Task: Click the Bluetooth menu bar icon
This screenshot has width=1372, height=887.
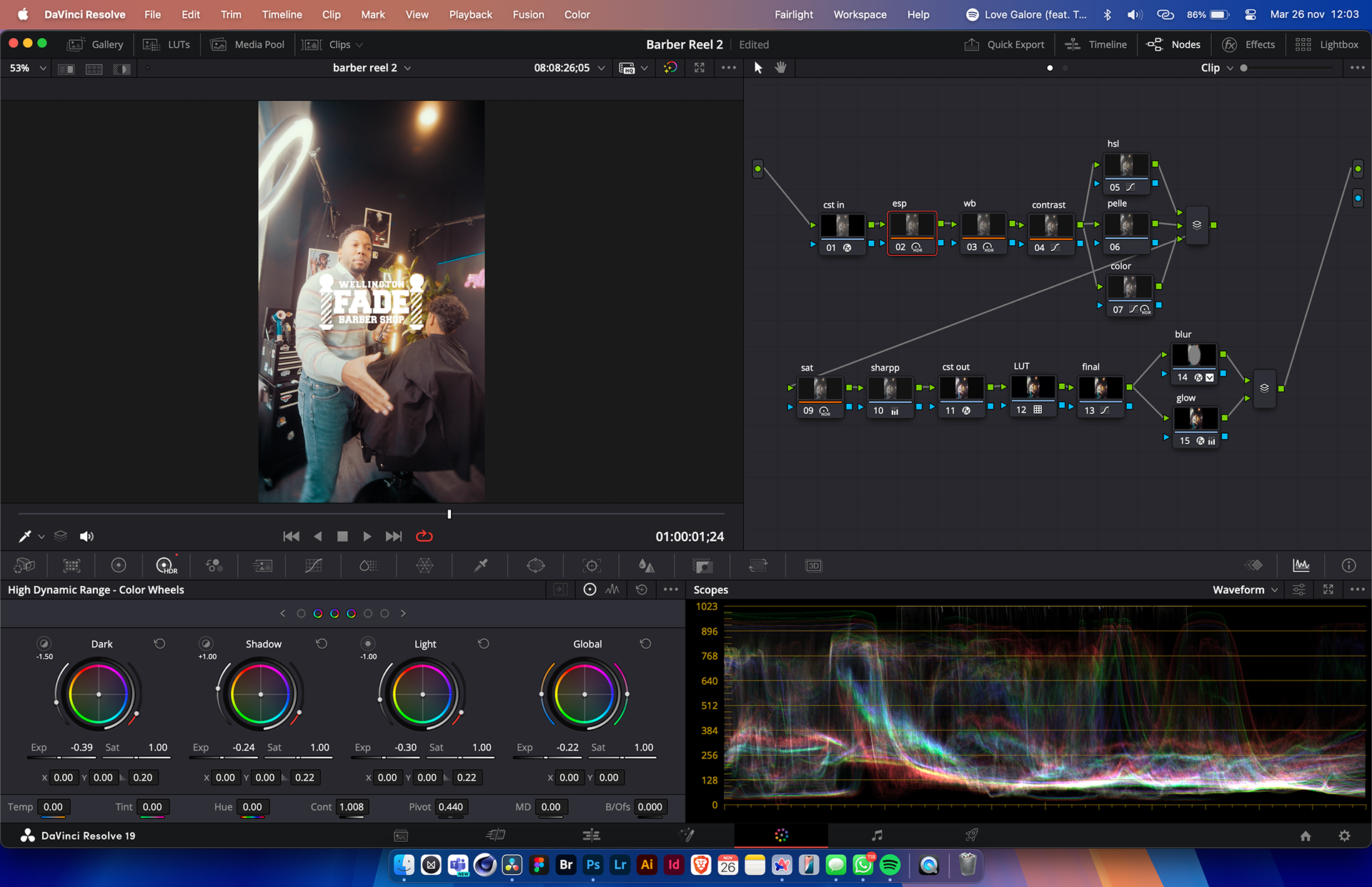Action: tap(1108, 14)
